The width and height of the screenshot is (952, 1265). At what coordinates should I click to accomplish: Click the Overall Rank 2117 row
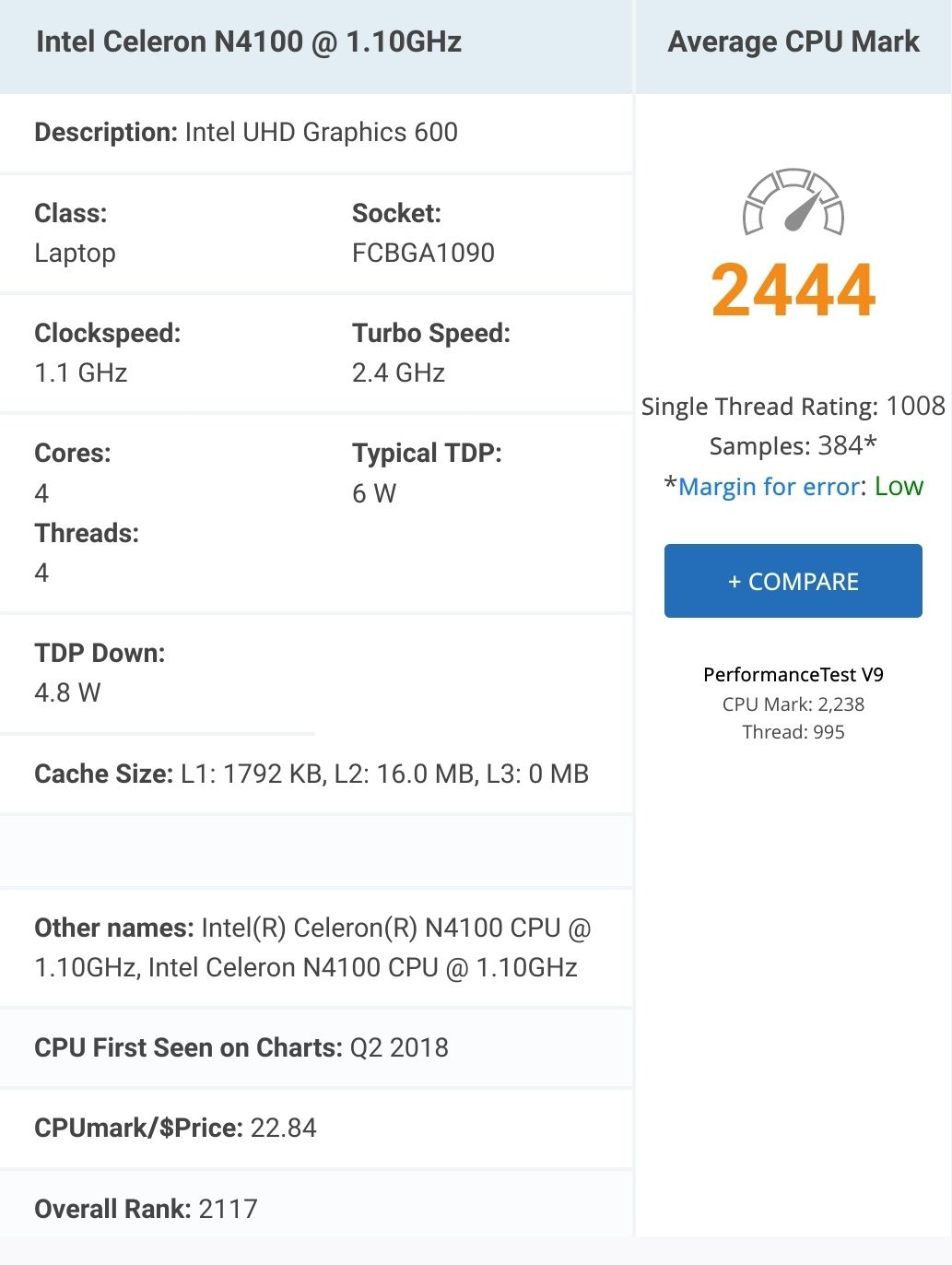click(316, 1209)
